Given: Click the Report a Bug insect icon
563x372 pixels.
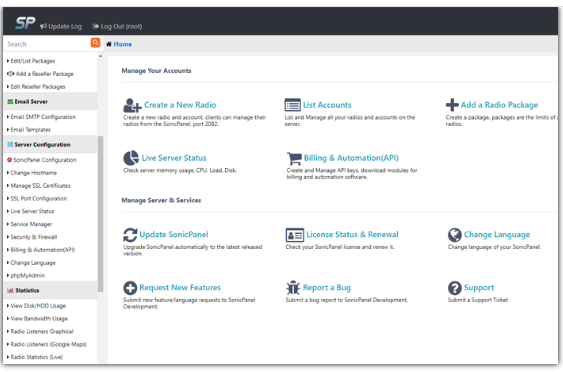Looking at the screenshot, I should [293, 288].
